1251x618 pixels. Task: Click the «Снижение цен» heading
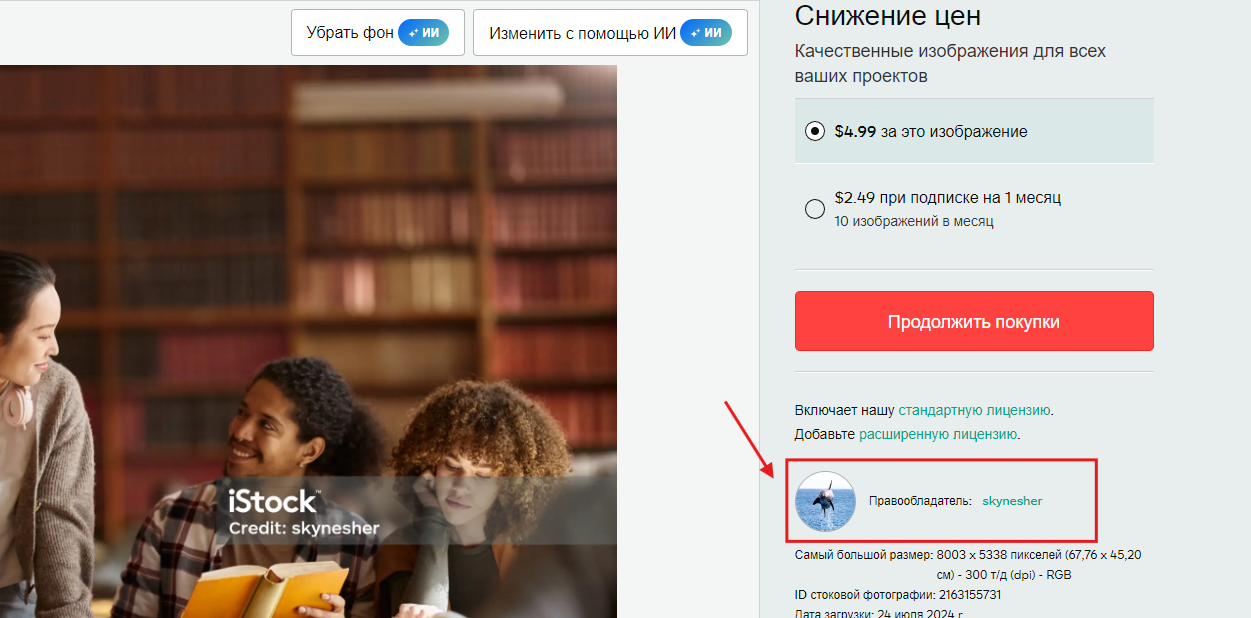888,16
